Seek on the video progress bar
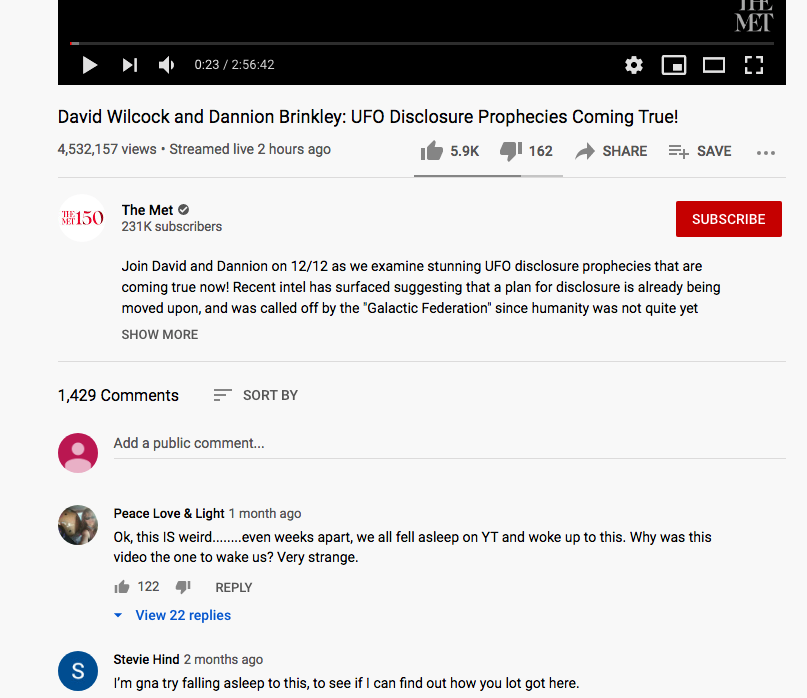 (422, 43)
